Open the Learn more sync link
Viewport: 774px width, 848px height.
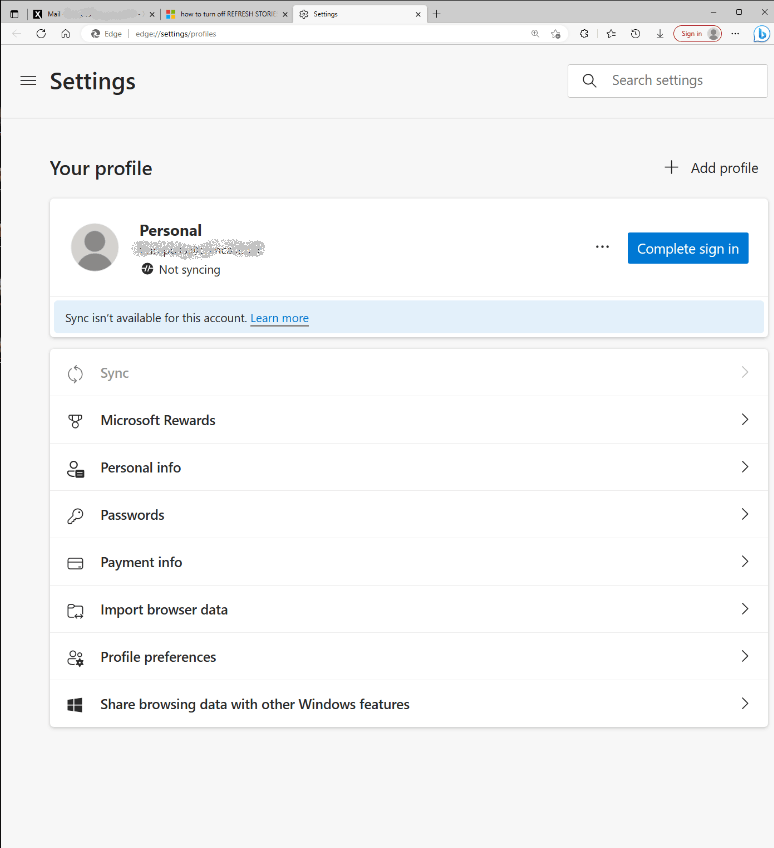(279, 318)
